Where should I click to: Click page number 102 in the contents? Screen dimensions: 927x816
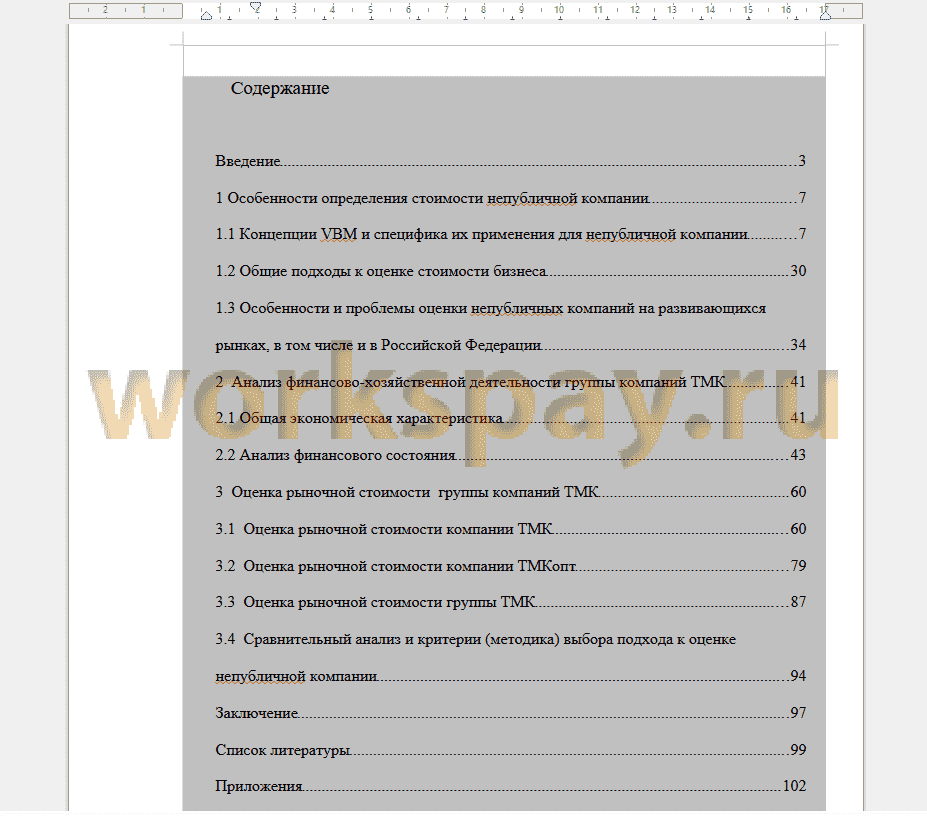tap(794, 786)
